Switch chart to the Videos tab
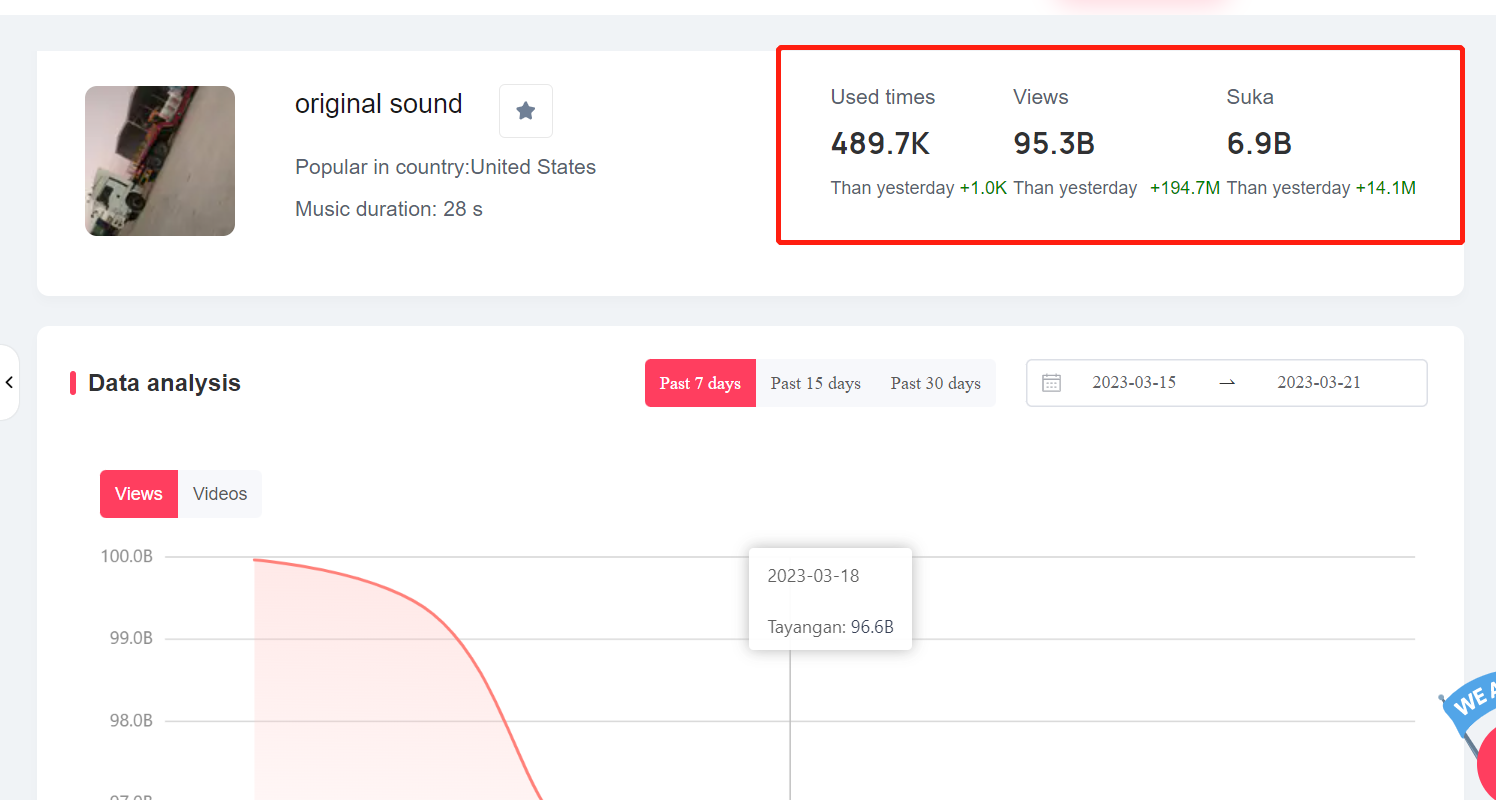Viewport: 1496px width, 800px height. [x=220, y=494]
